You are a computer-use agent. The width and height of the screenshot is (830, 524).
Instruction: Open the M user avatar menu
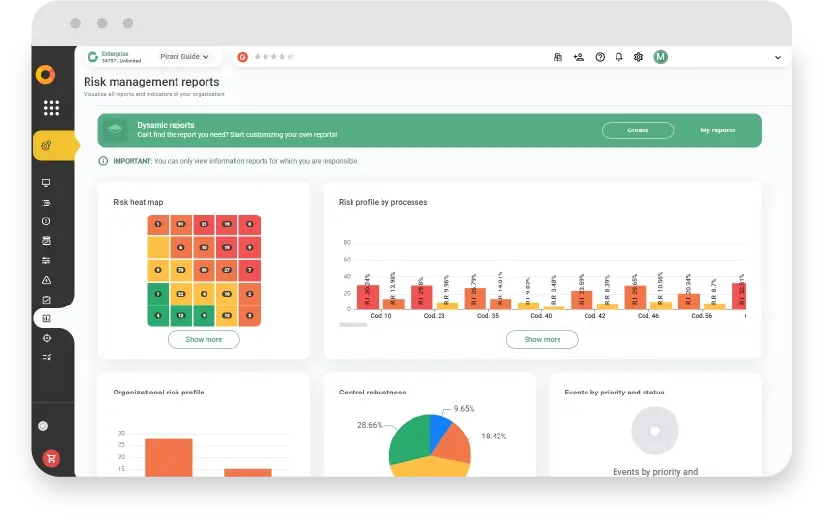pyautogui.click(x=660, y=57)
